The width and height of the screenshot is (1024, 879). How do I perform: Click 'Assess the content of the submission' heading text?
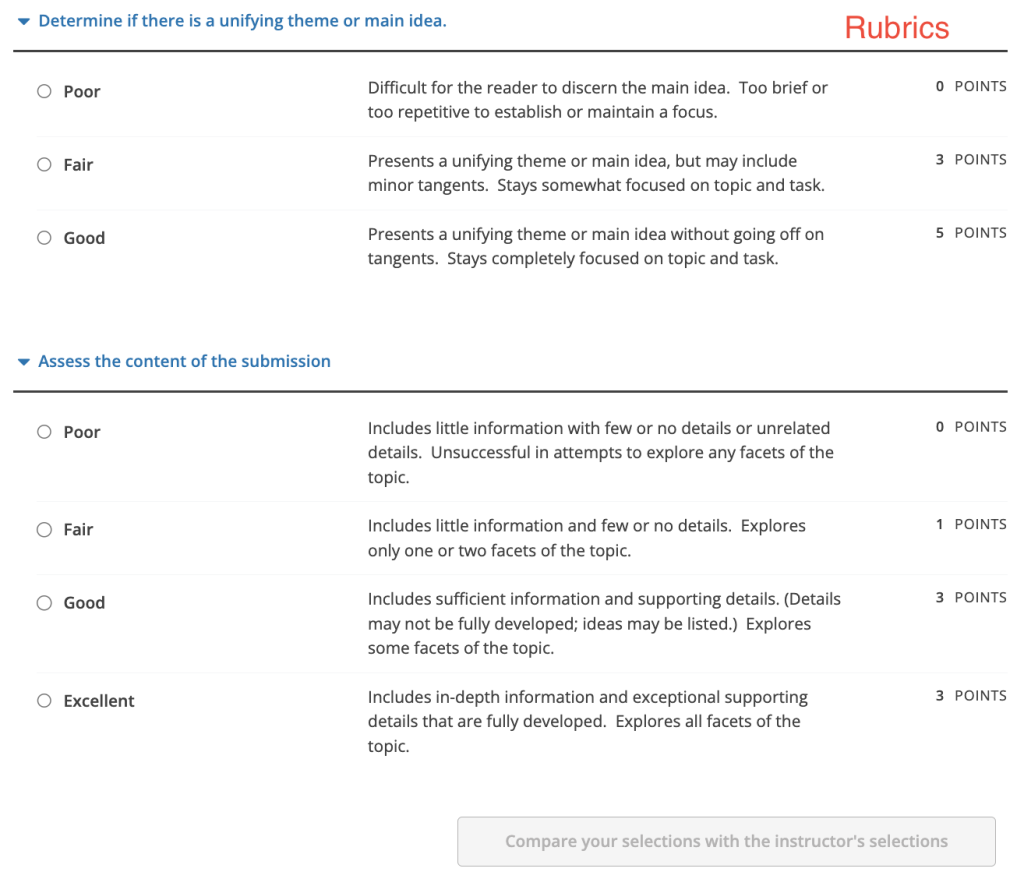(184, 361)
